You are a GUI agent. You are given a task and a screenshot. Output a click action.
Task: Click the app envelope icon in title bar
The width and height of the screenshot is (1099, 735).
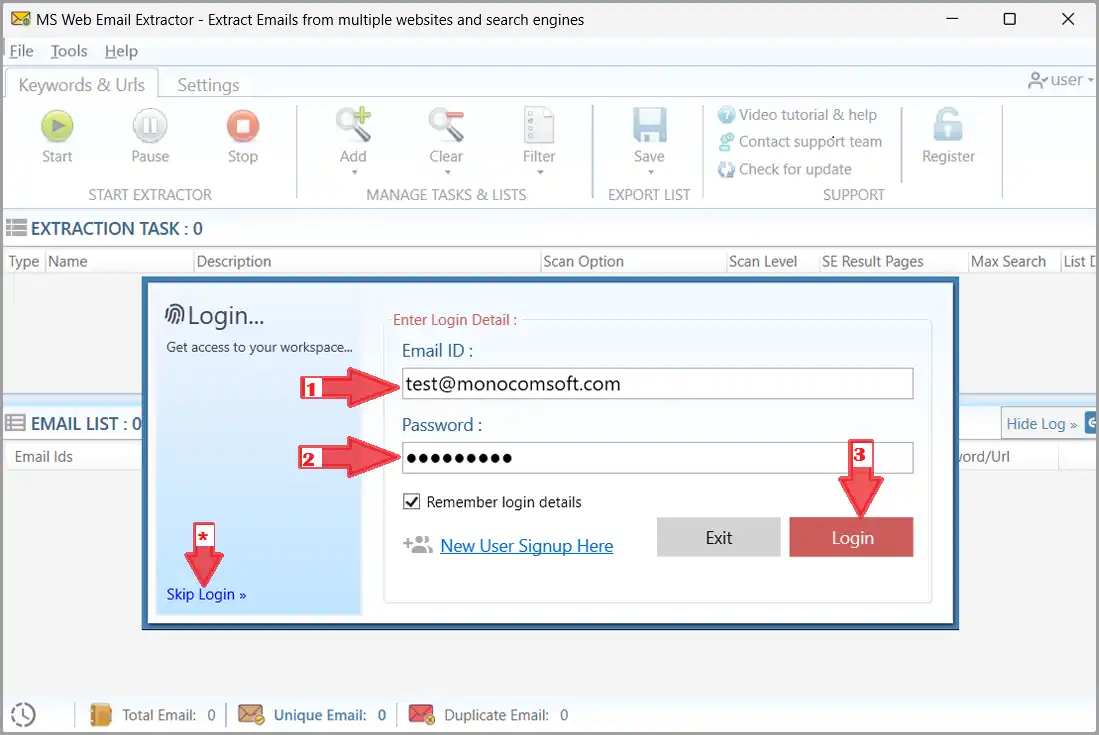pos(20,19)
